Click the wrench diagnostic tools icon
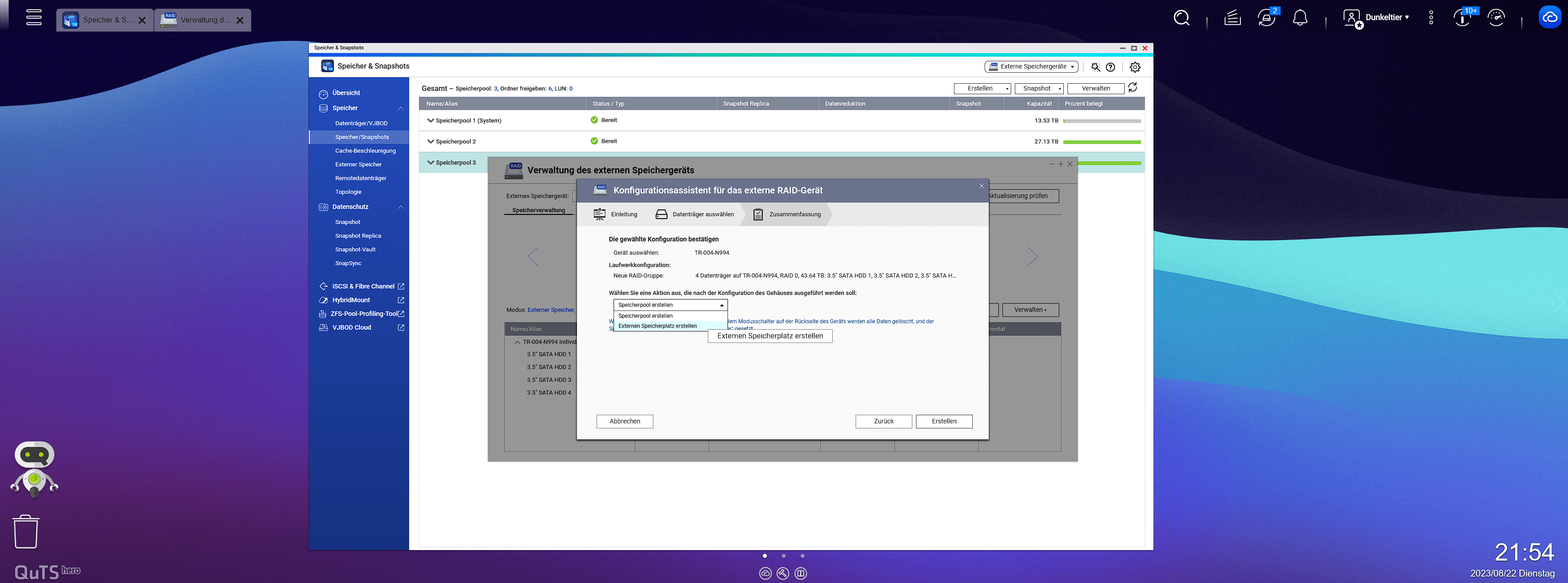 click(x=1096, y=67)
